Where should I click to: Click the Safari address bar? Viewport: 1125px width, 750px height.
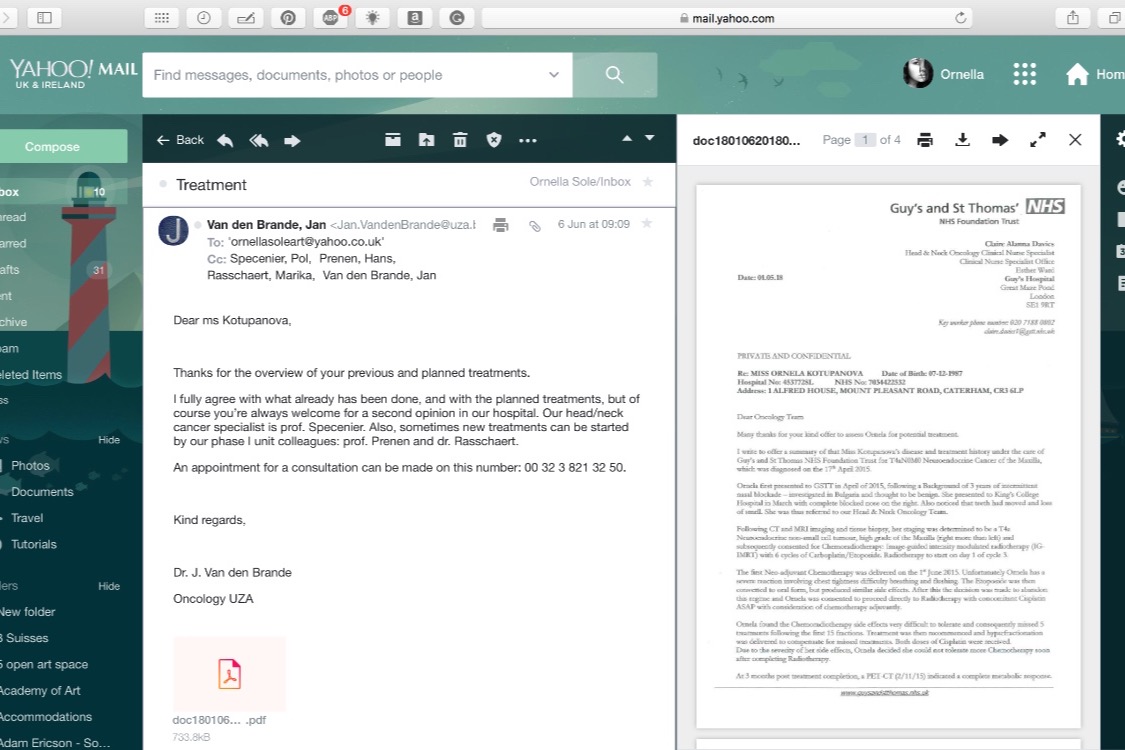tap(727, 18)
